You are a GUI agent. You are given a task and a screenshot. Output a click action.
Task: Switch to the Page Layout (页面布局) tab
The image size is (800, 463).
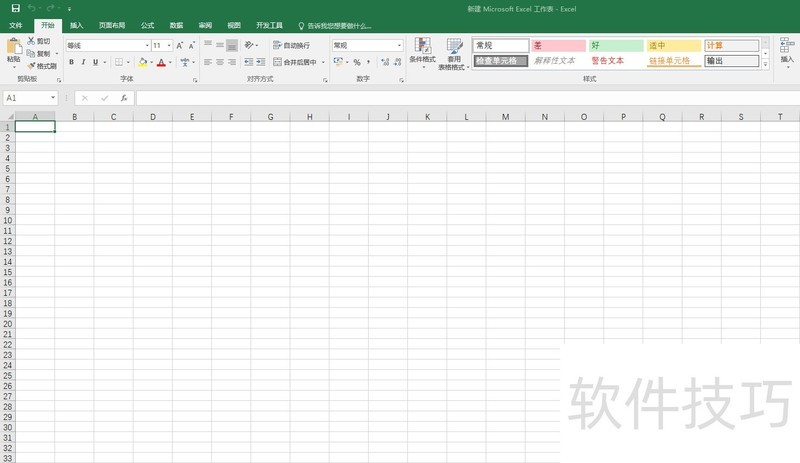(x=112, y=26)
